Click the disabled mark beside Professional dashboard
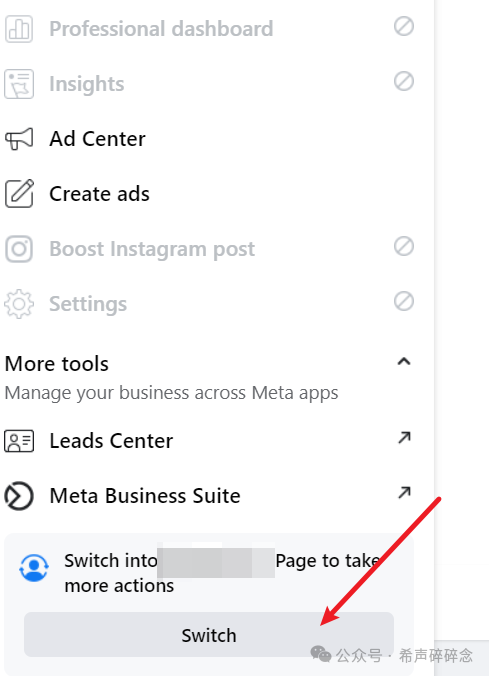Screen dimensions: 489x676 pyautogui.click(x=404, y=26)
